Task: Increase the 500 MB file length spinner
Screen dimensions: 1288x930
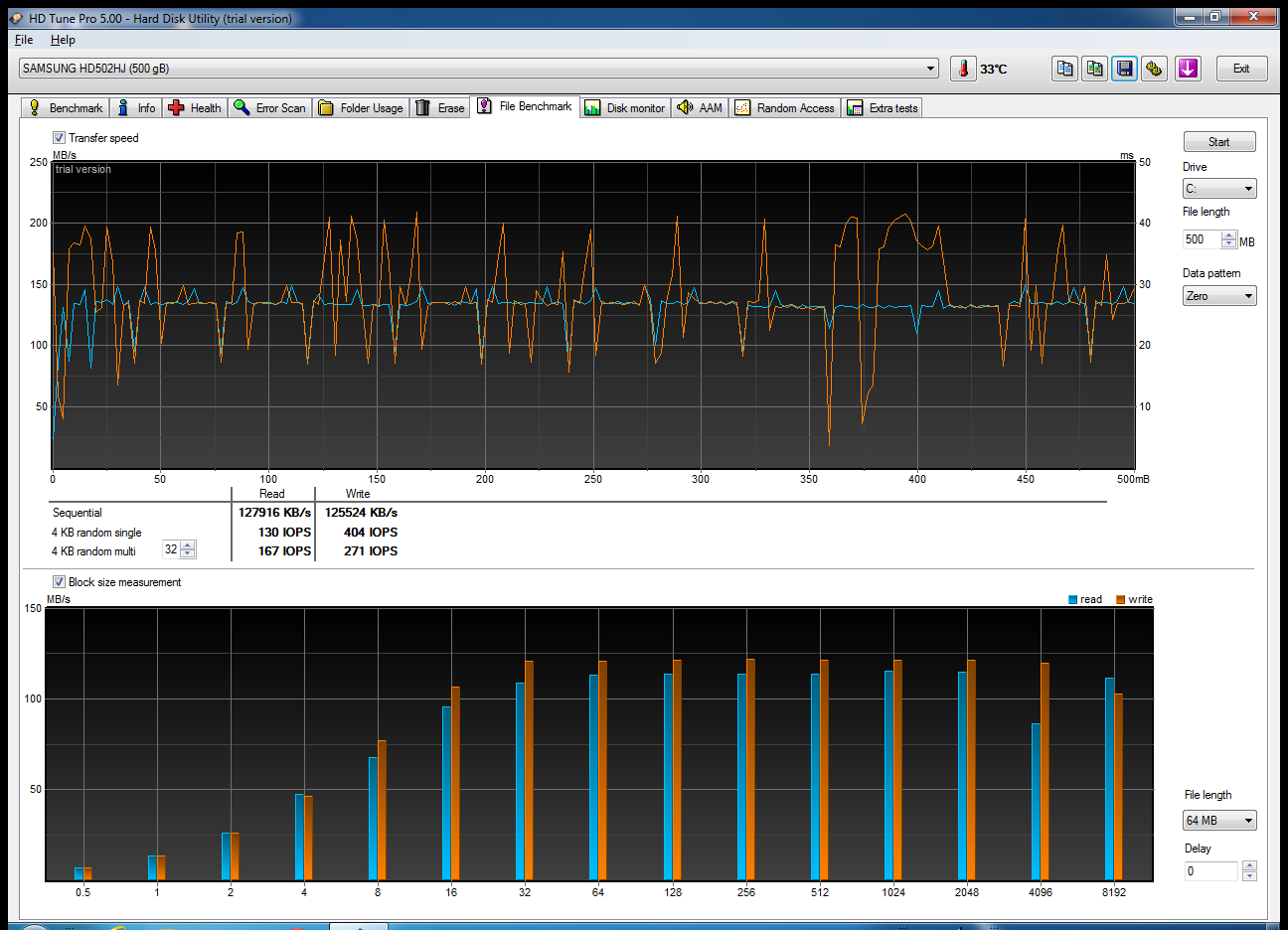Action: coord(1229,235)
